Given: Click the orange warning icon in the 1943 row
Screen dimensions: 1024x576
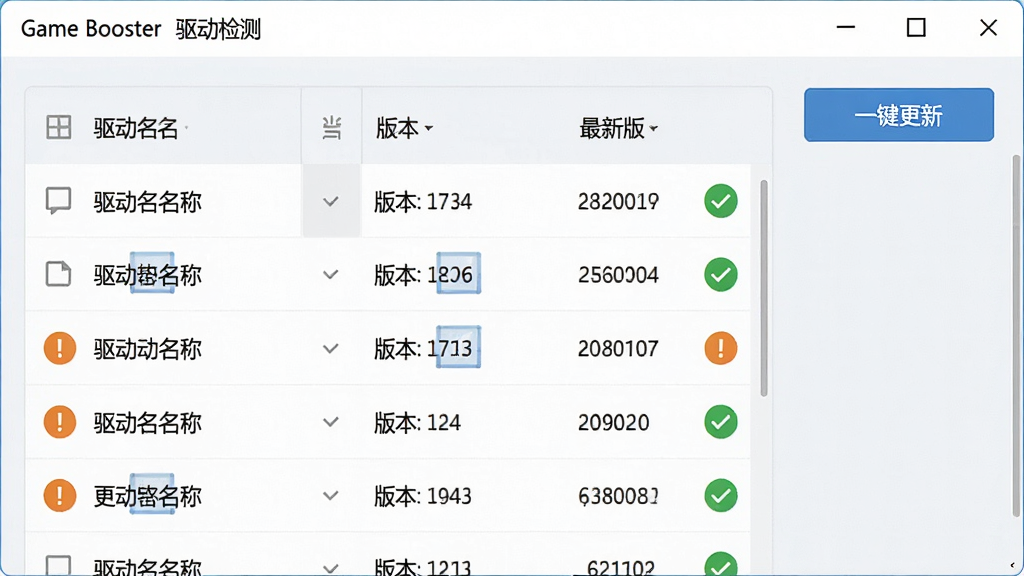Looking at the screenshot, I should pos(59,496).
